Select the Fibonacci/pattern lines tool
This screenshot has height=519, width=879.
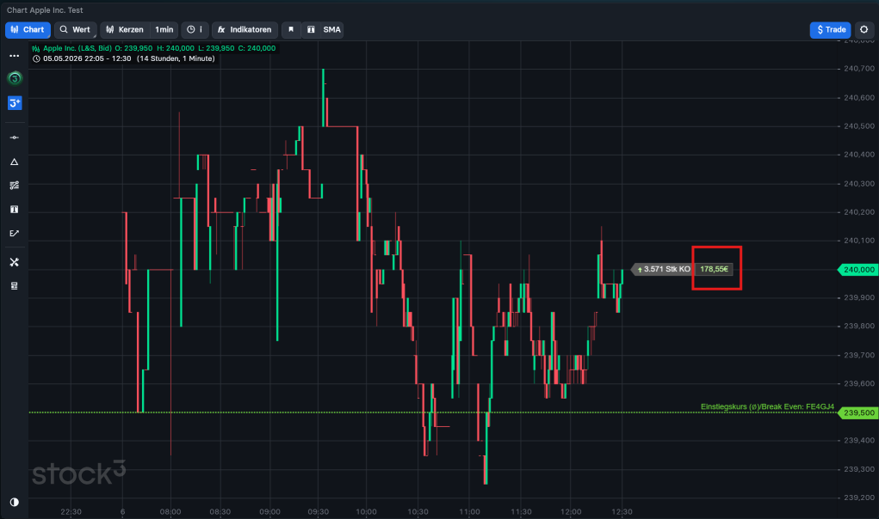point(14,186)
